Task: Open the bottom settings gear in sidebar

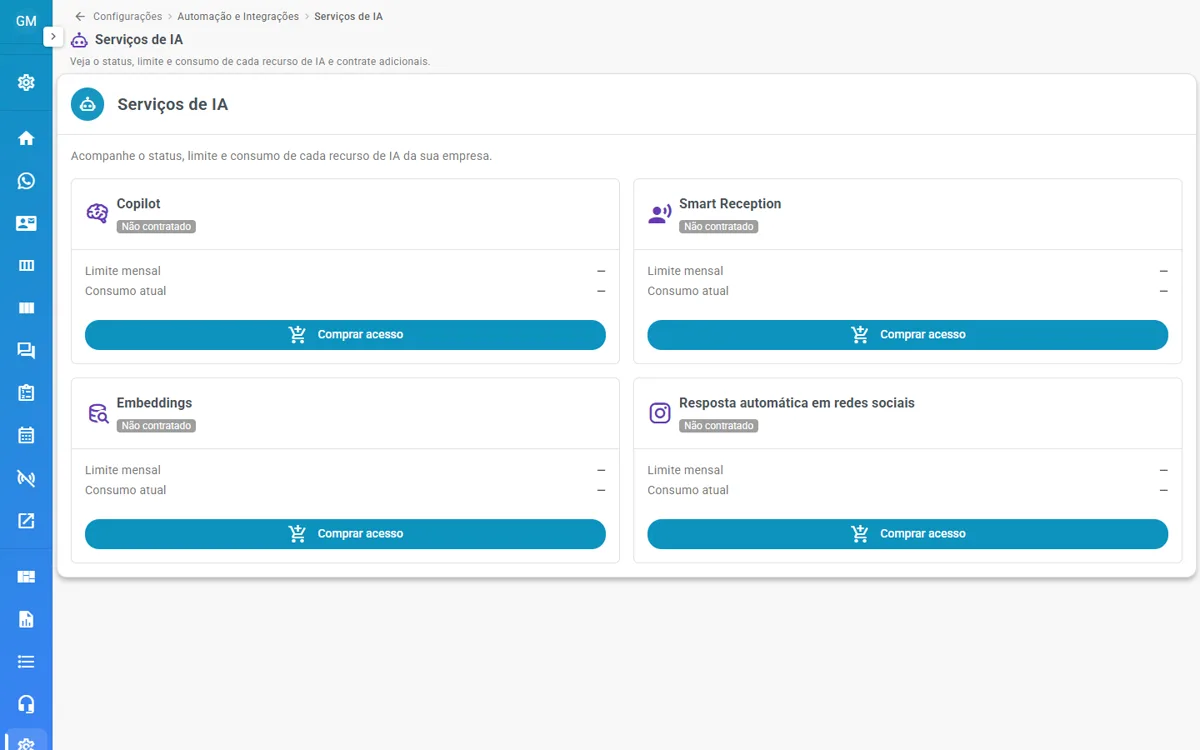Action: tap(26, 743)
